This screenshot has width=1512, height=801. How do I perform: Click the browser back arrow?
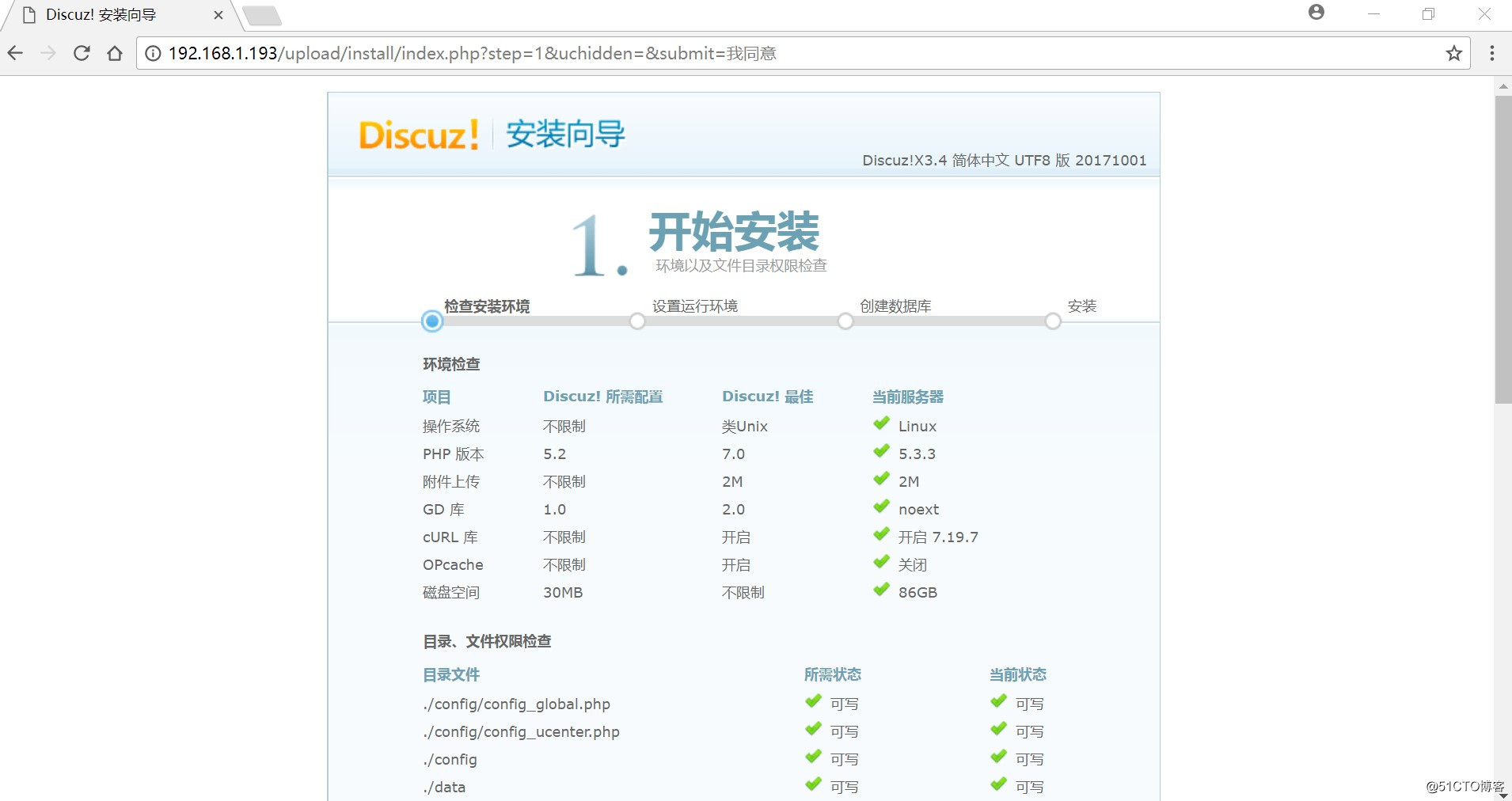click(x=15, y=53)
